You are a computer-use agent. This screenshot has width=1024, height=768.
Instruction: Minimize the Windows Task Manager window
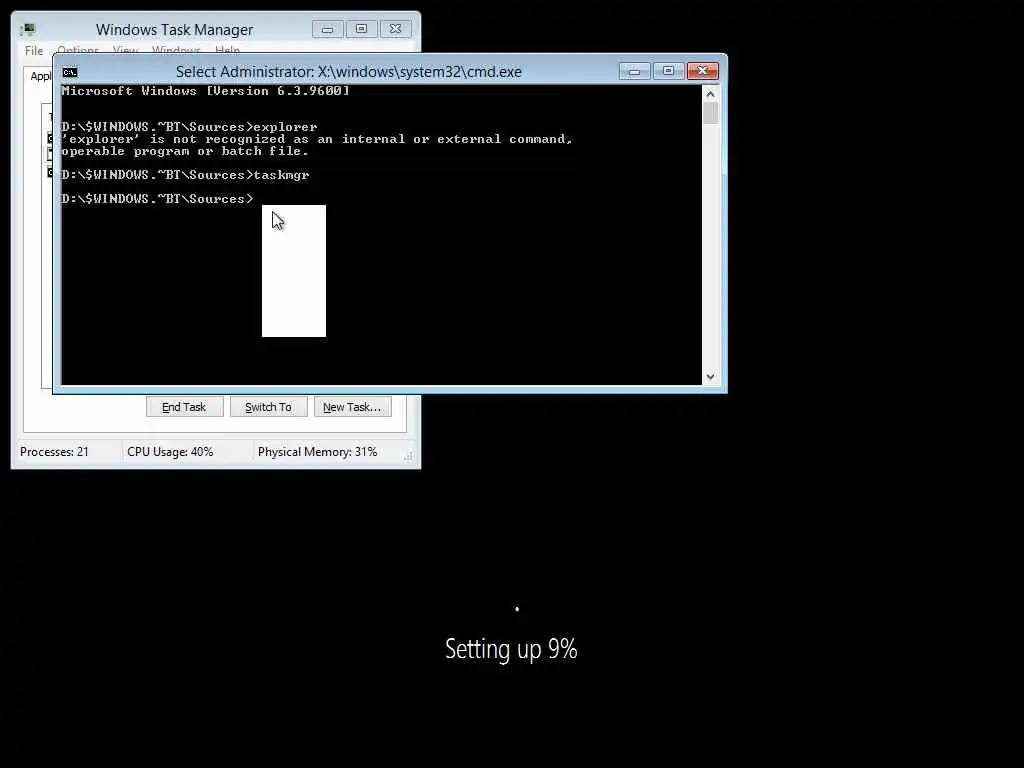(x=327, y=29)
